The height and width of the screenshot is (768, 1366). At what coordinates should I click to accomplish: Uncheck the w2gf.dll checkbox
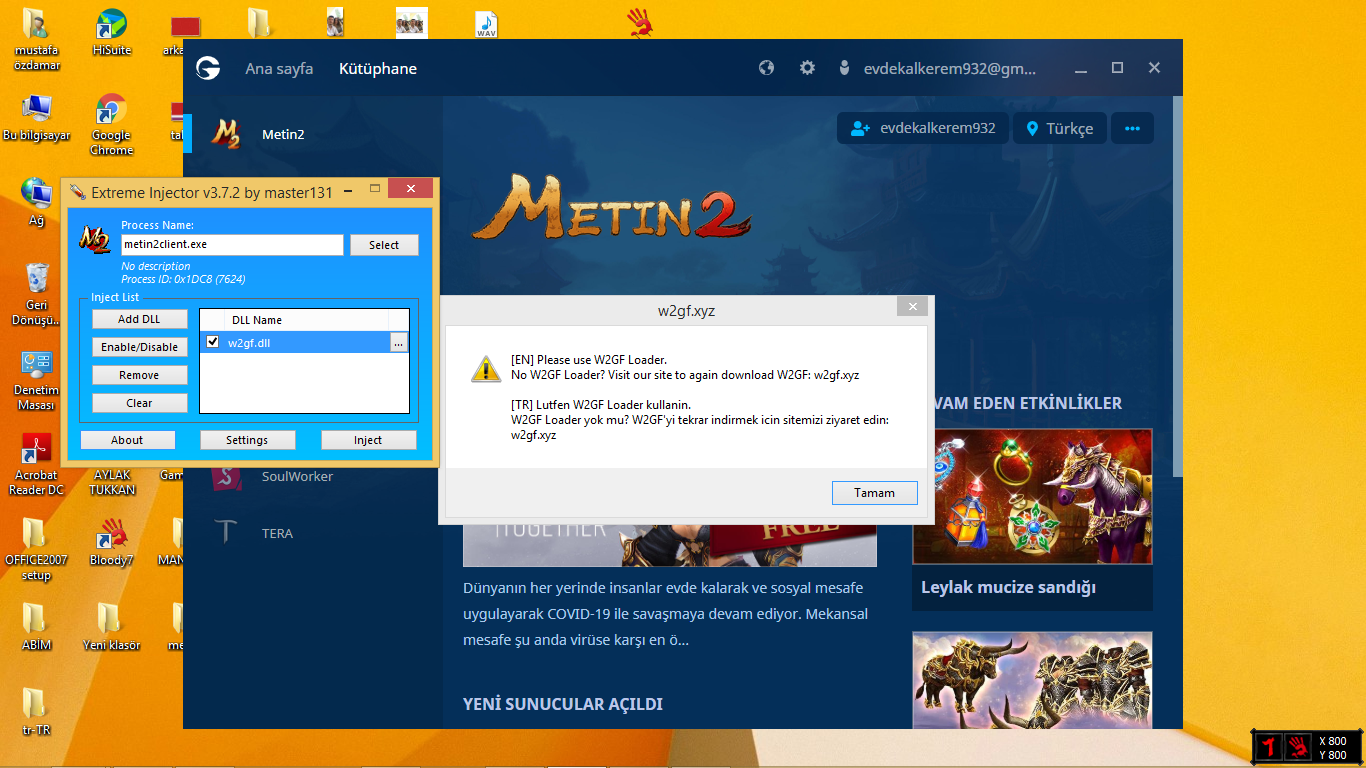click(x=212, y=342)
